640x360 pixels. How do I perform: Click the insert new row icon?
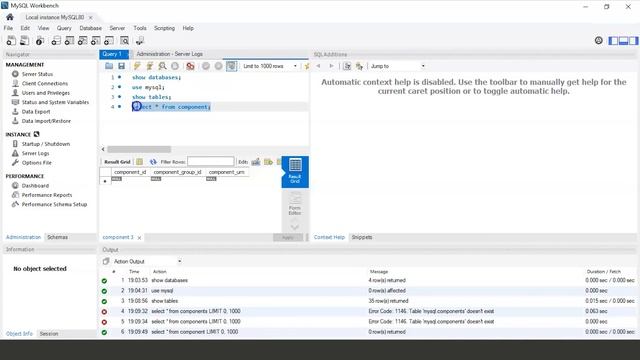pos(268,162)
